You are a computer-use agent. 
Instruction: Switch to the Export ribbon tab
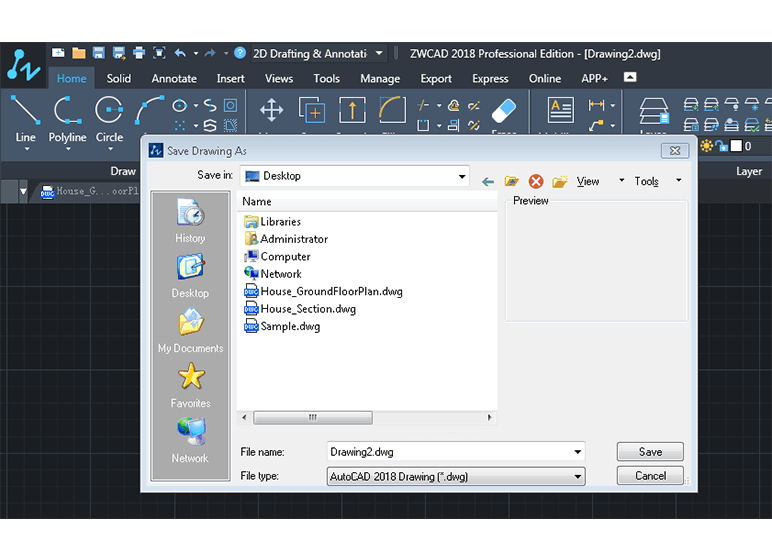click(436, 78)
